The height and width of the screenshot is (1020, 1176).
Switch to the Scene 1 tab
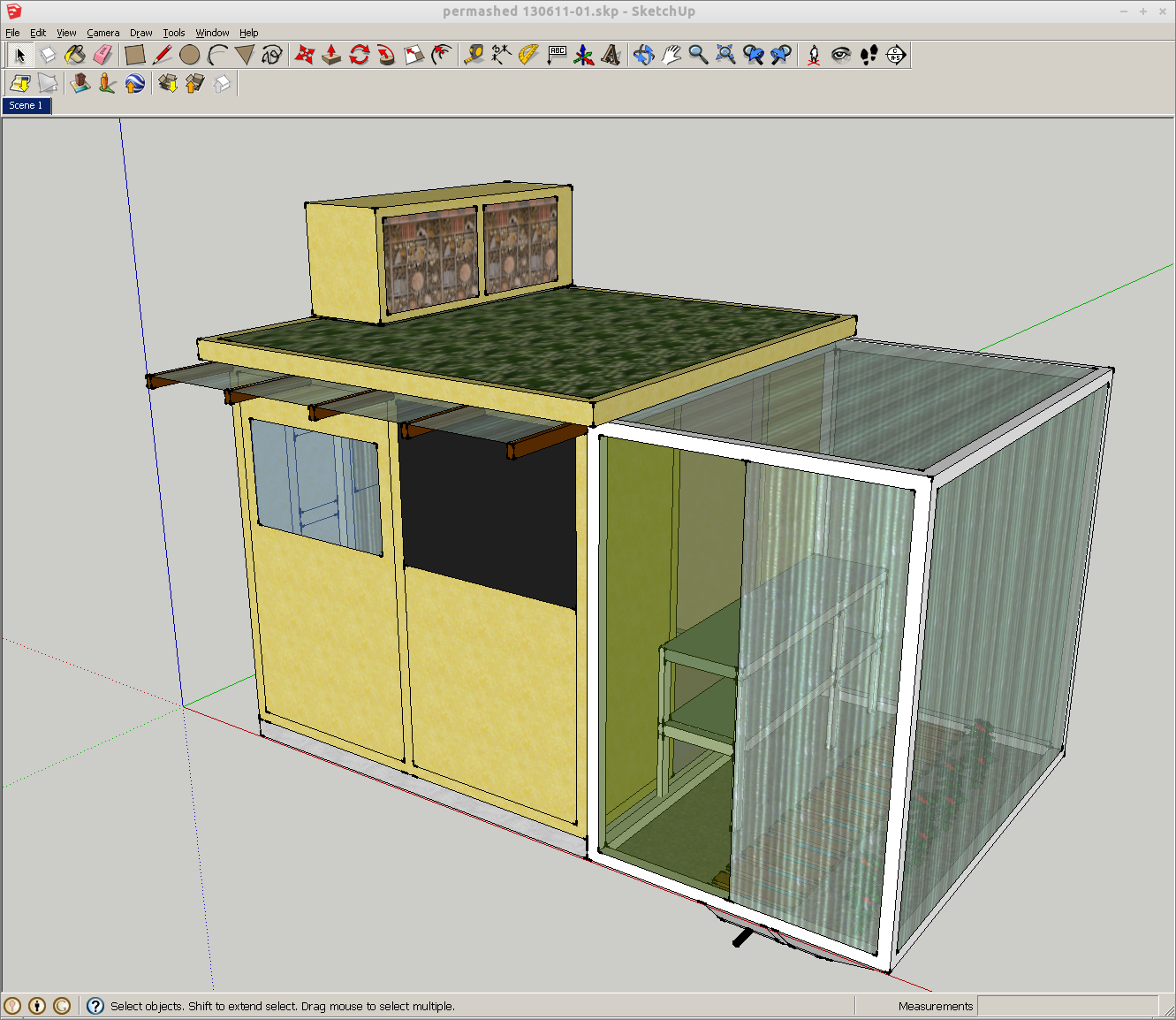tap(26, 105)
